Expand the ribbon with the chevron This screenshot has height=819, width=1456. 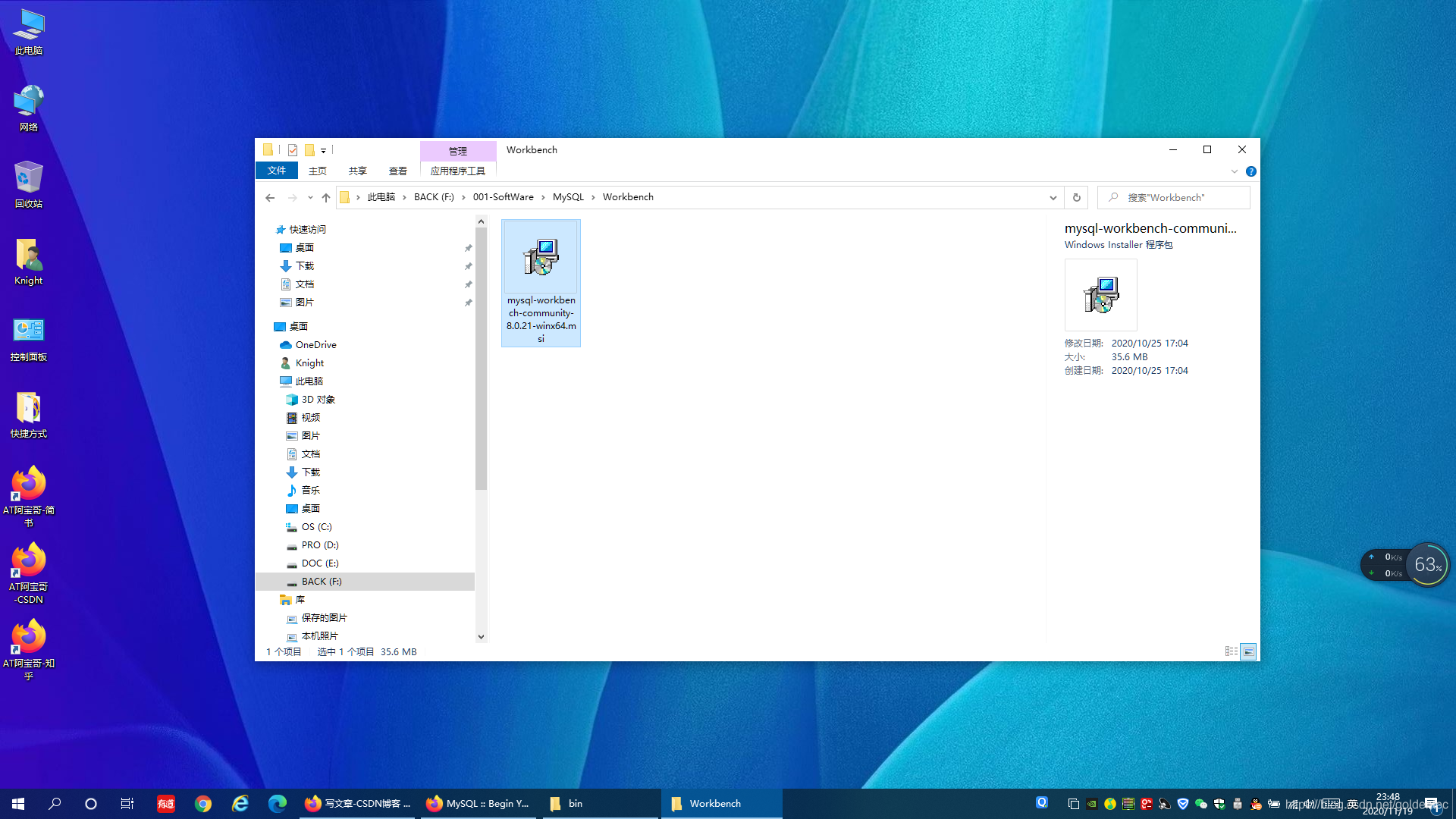point(1235,171)
